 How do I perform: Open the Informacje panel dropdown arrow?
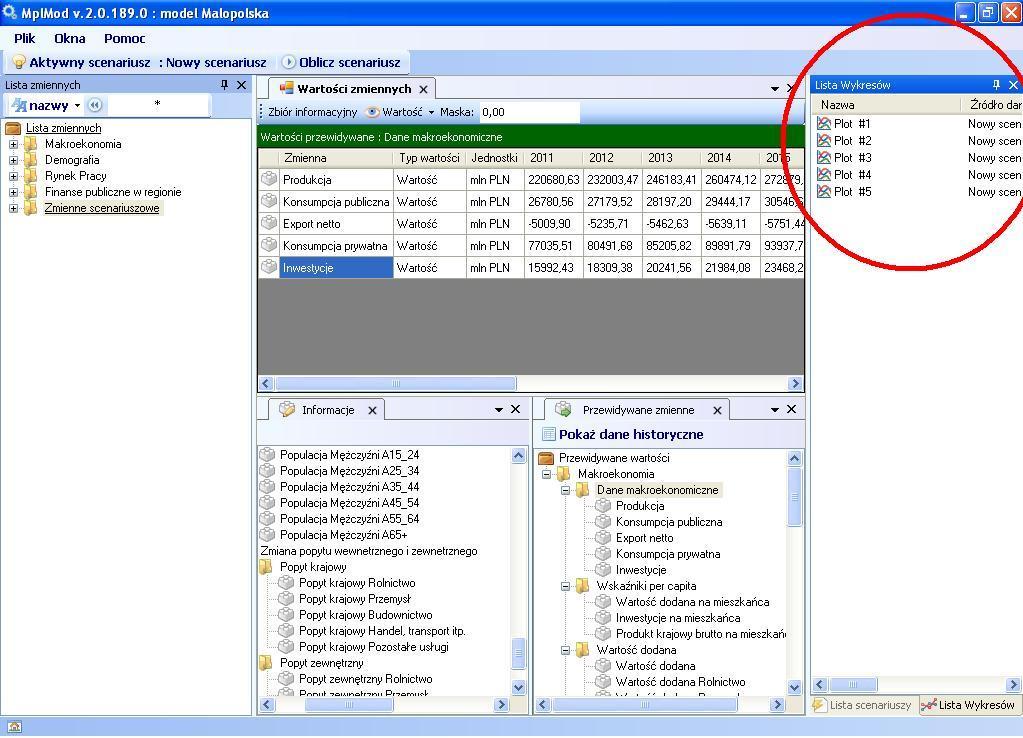(498, 410)
